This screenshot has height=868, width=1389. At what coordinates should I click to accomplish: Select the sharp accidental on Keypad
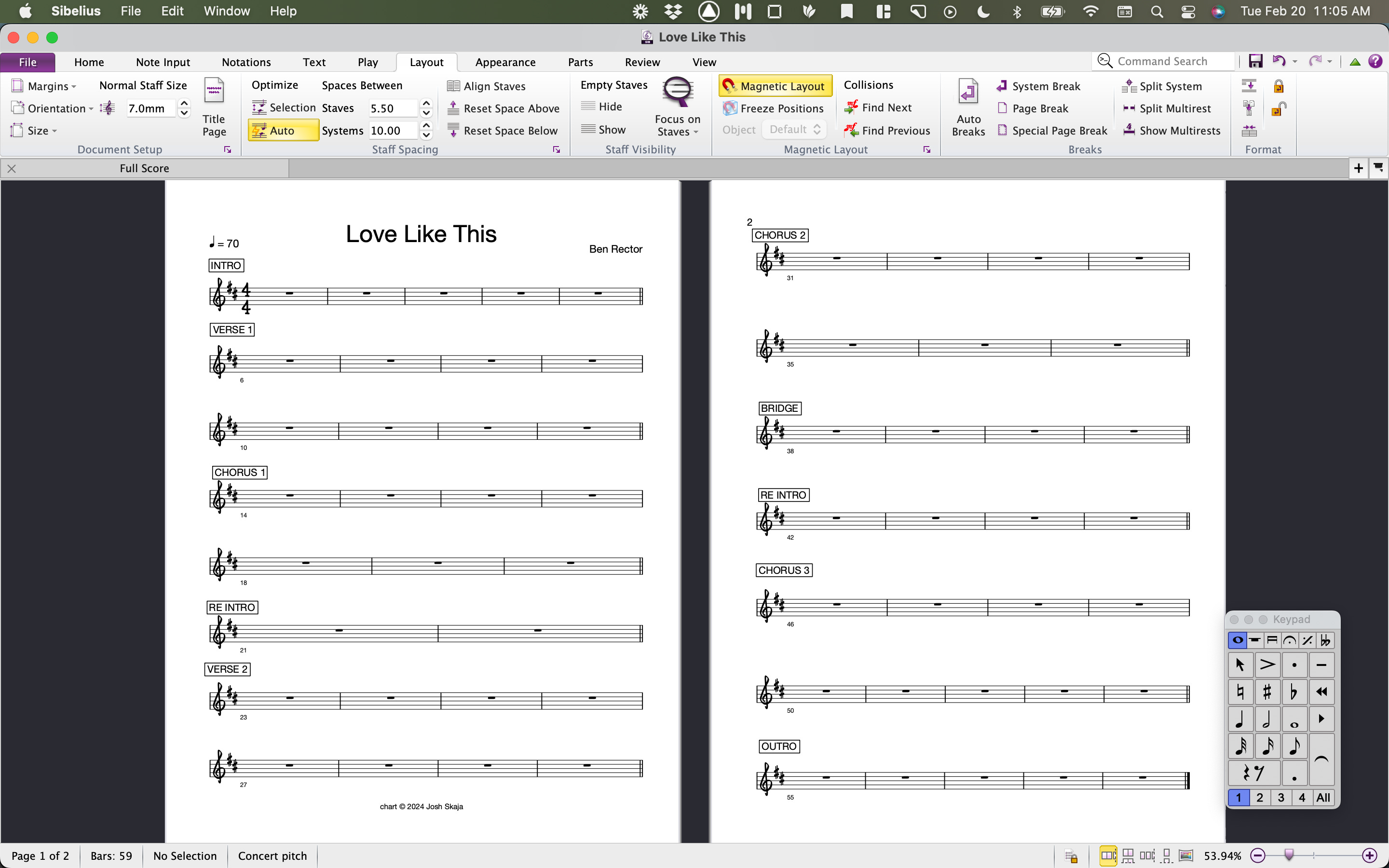pyautogui.click(x=1267, y=692)
